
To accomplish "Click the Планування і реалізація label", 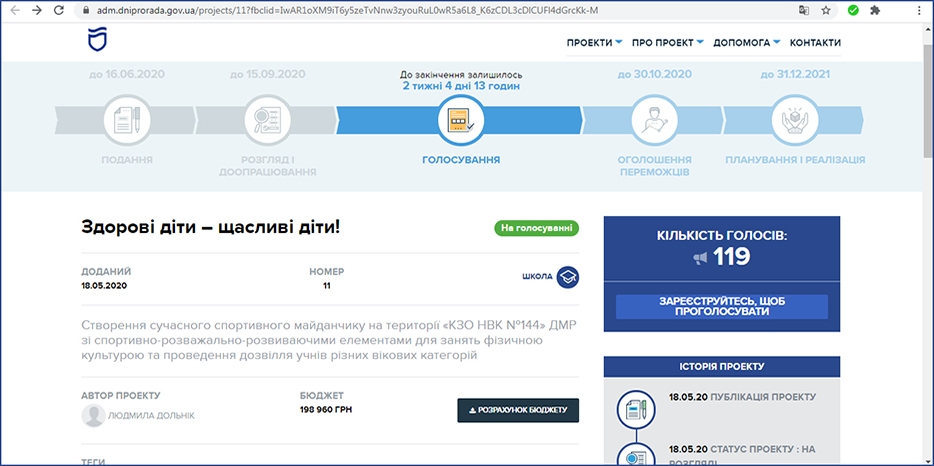I will click(x=795, y=160).
